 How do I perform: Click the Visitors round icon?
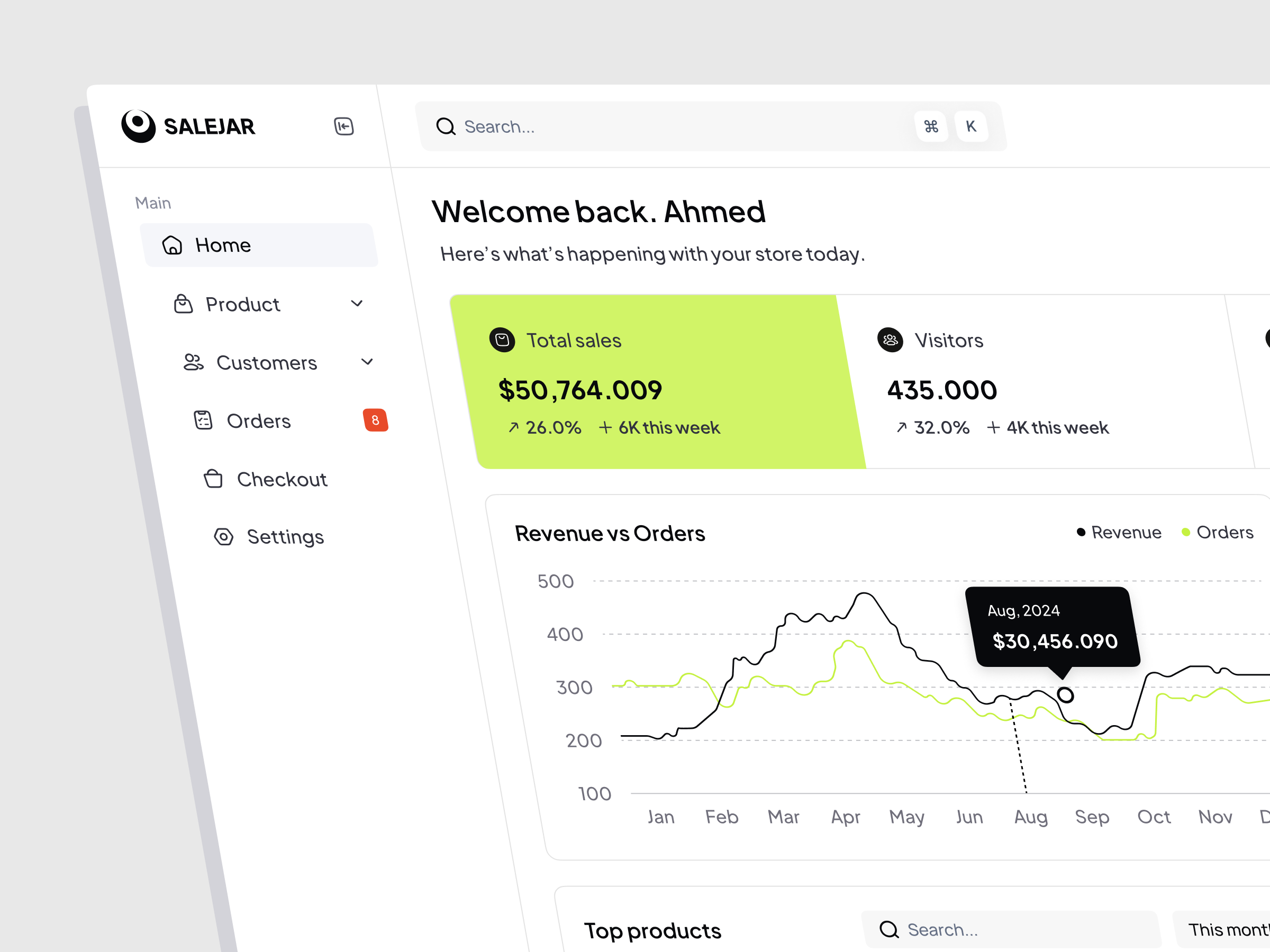[890, 340]
